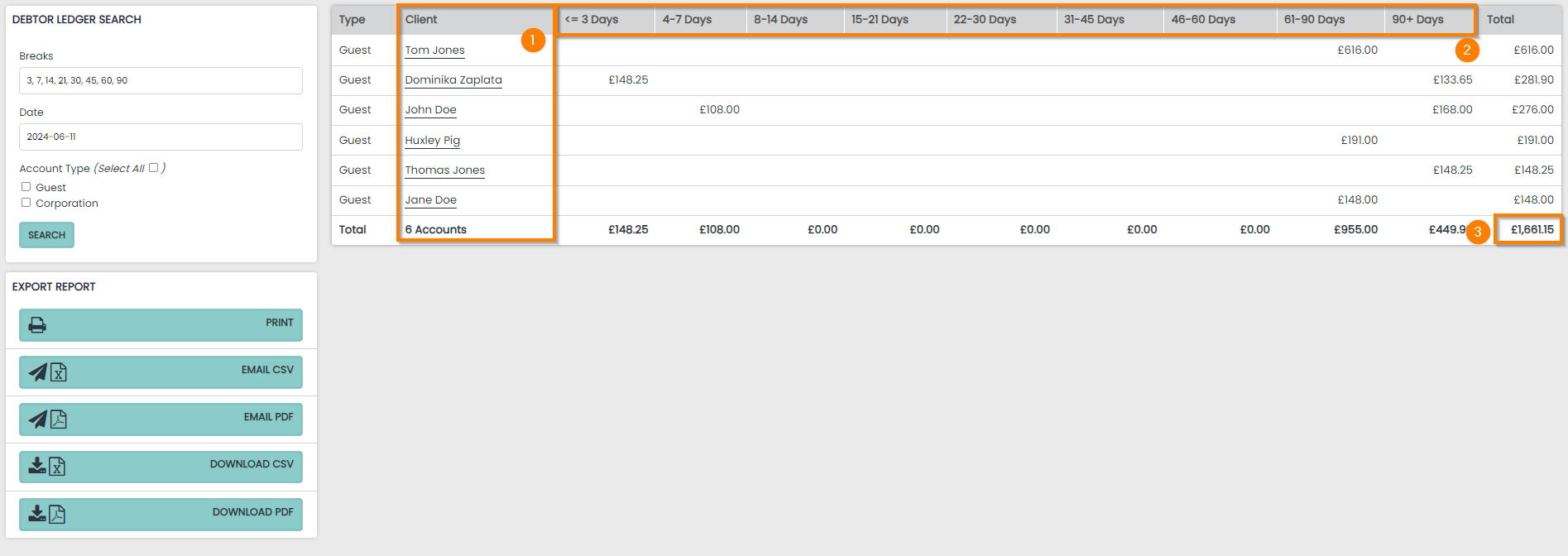Click the printer icon on Print button
Viewport: 1568px width, 556px height.
coord(37,325)
